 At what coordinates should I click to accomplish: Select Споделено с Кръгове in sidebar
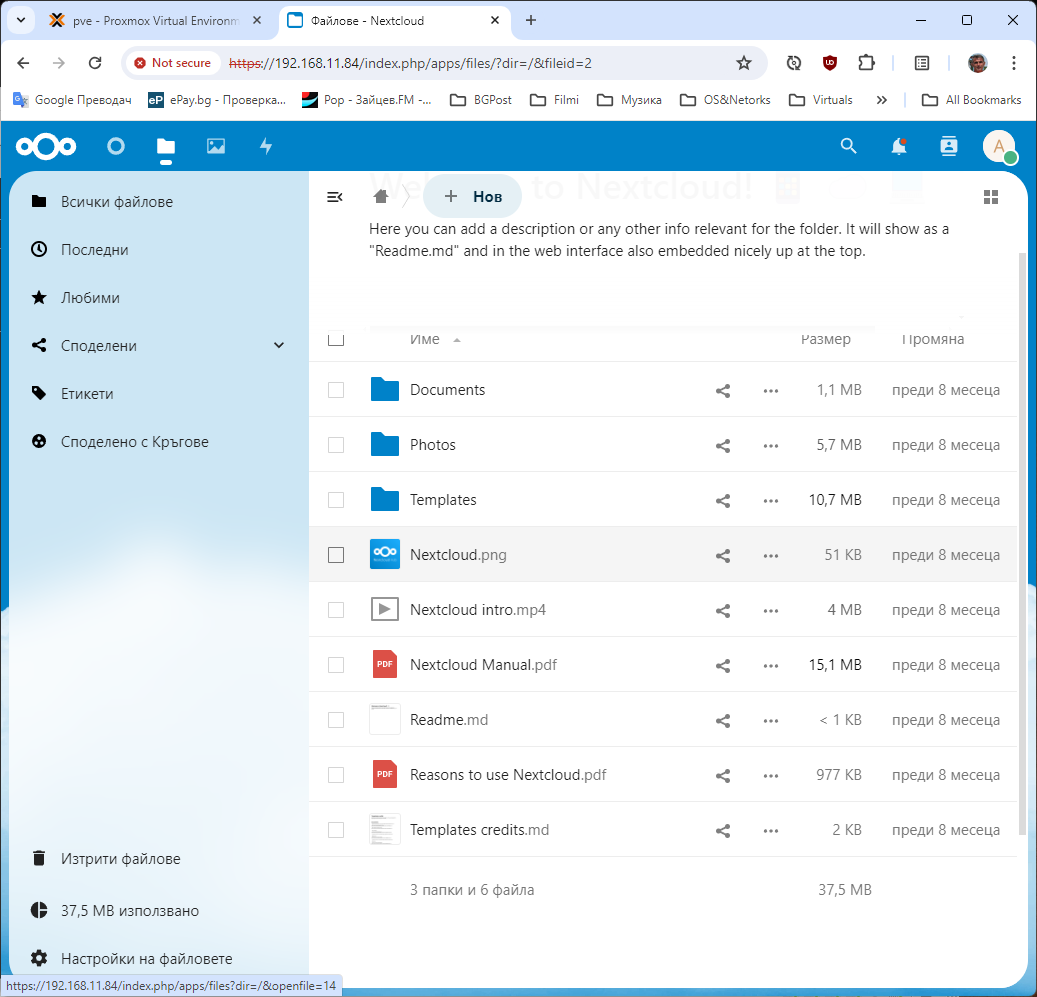pyautogui.click(x=159, y=442)
